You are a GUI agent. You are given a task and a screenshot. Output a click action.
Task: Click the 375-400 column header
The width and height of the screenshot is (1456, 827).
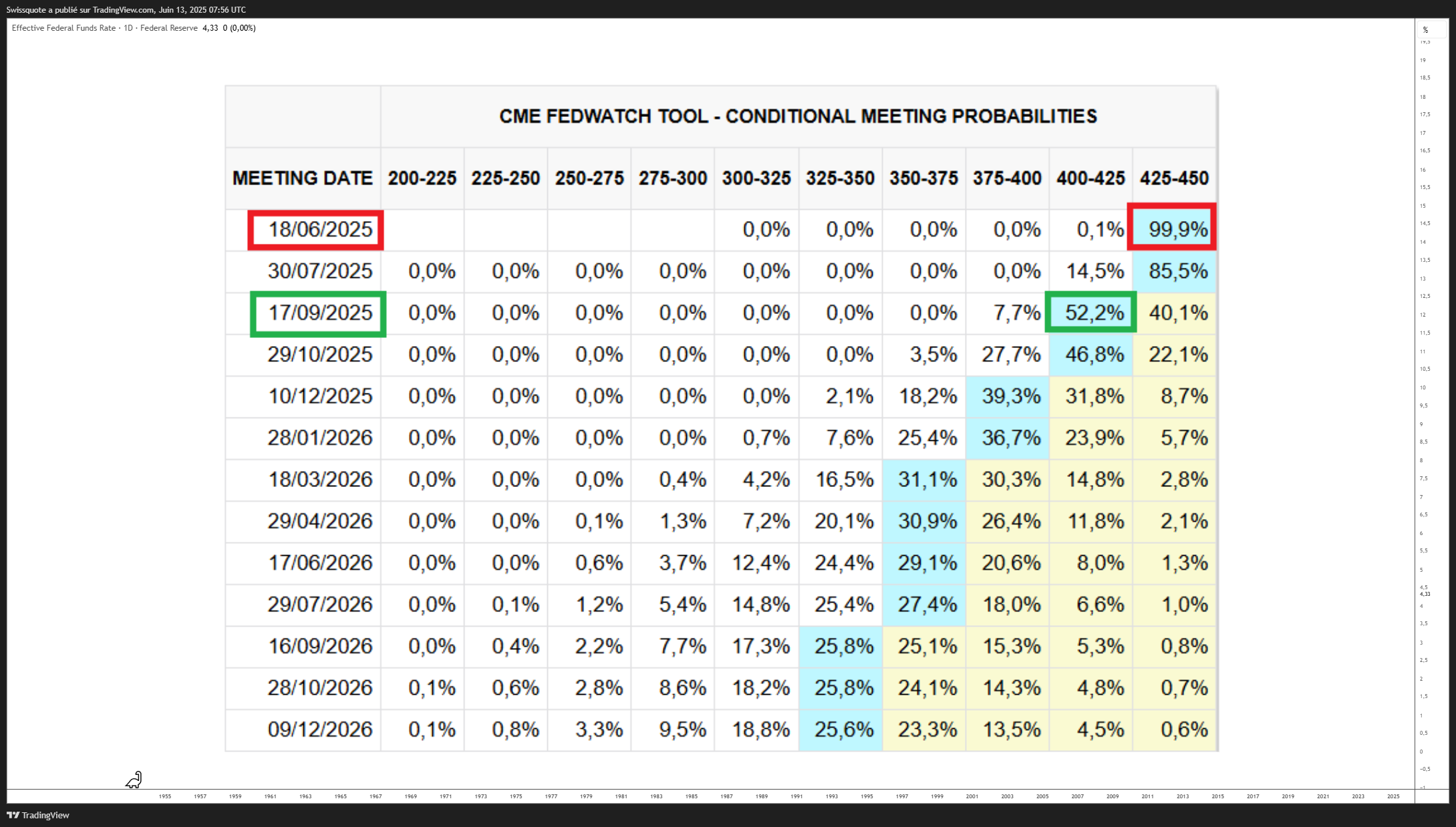tap(1007, 178)
